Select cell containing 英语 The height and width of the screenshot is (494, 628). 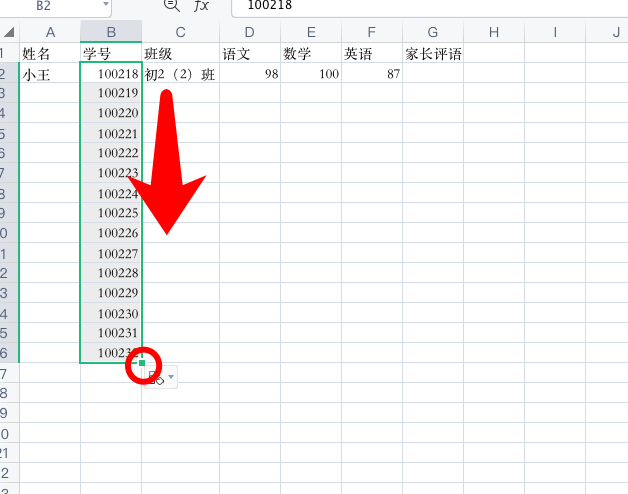click(372, 53)
